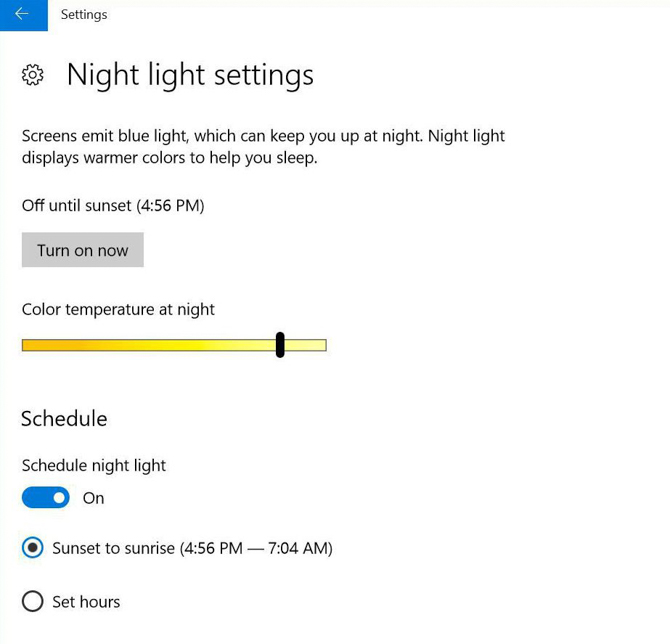The height and width of the screenshot is (644, 670).
Task: Click the color temperature slider handle
Action: tap(280, 345)
